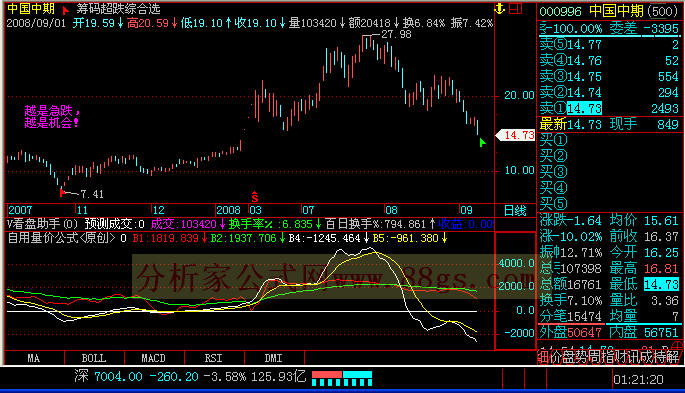Click the red-cyan volume bar indicator in status bar

342,378
